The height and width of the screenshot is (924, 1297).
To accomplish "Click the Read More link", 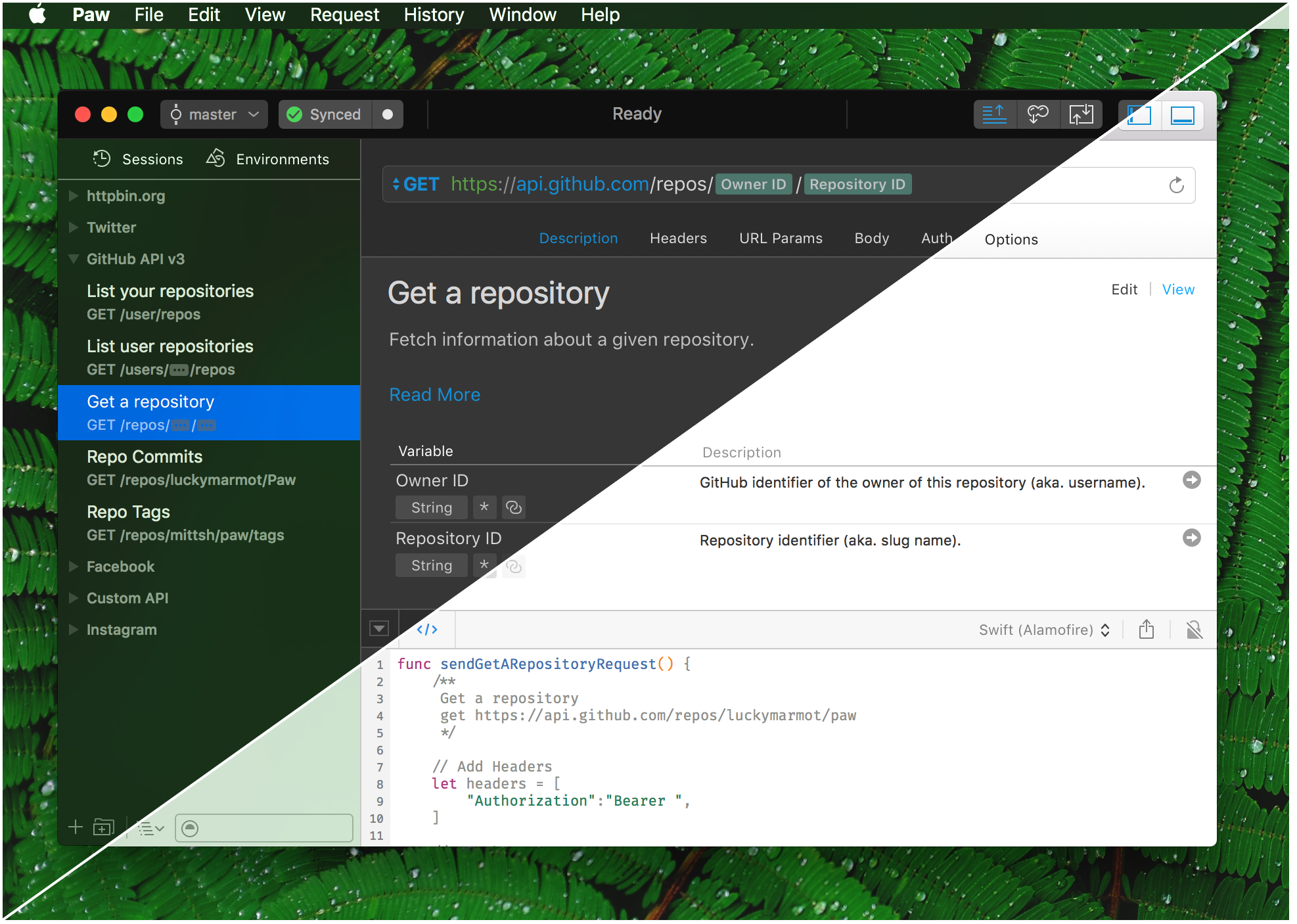I will click(x=434, y=394).
